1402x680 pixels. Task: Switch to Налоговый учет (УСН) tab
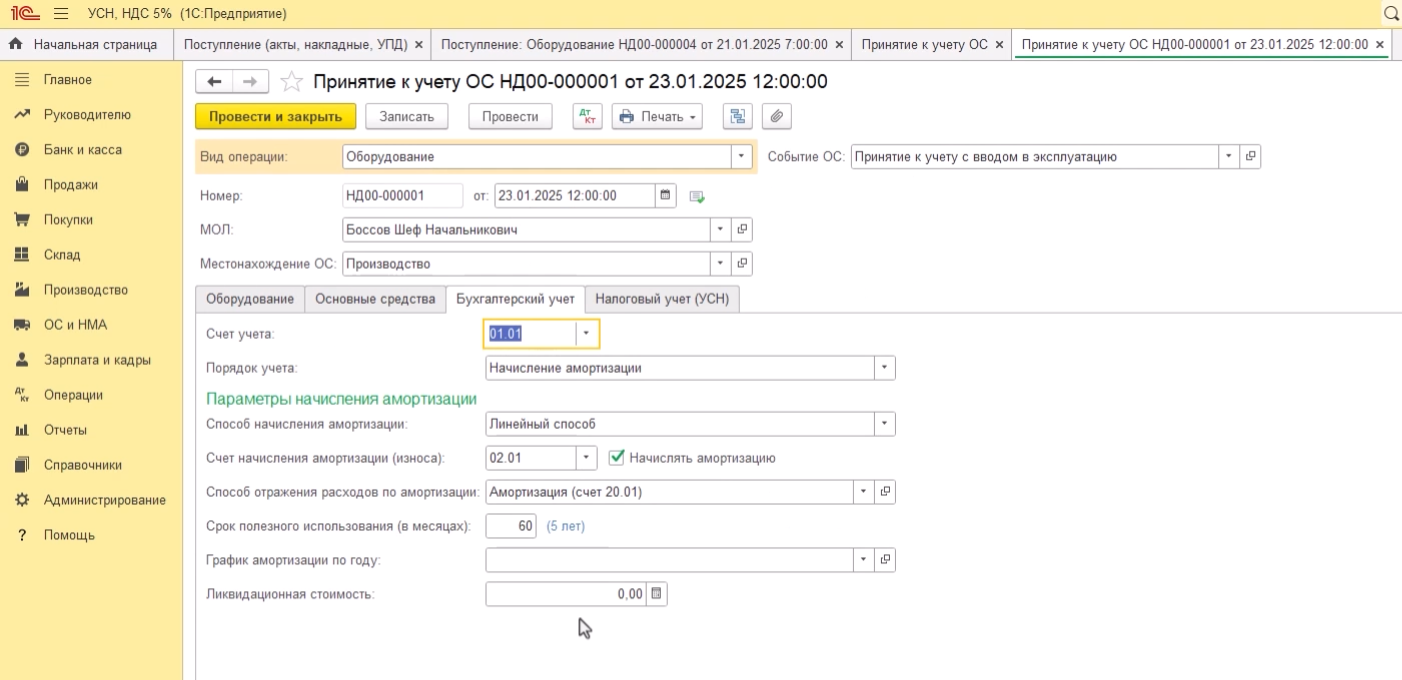662,299
